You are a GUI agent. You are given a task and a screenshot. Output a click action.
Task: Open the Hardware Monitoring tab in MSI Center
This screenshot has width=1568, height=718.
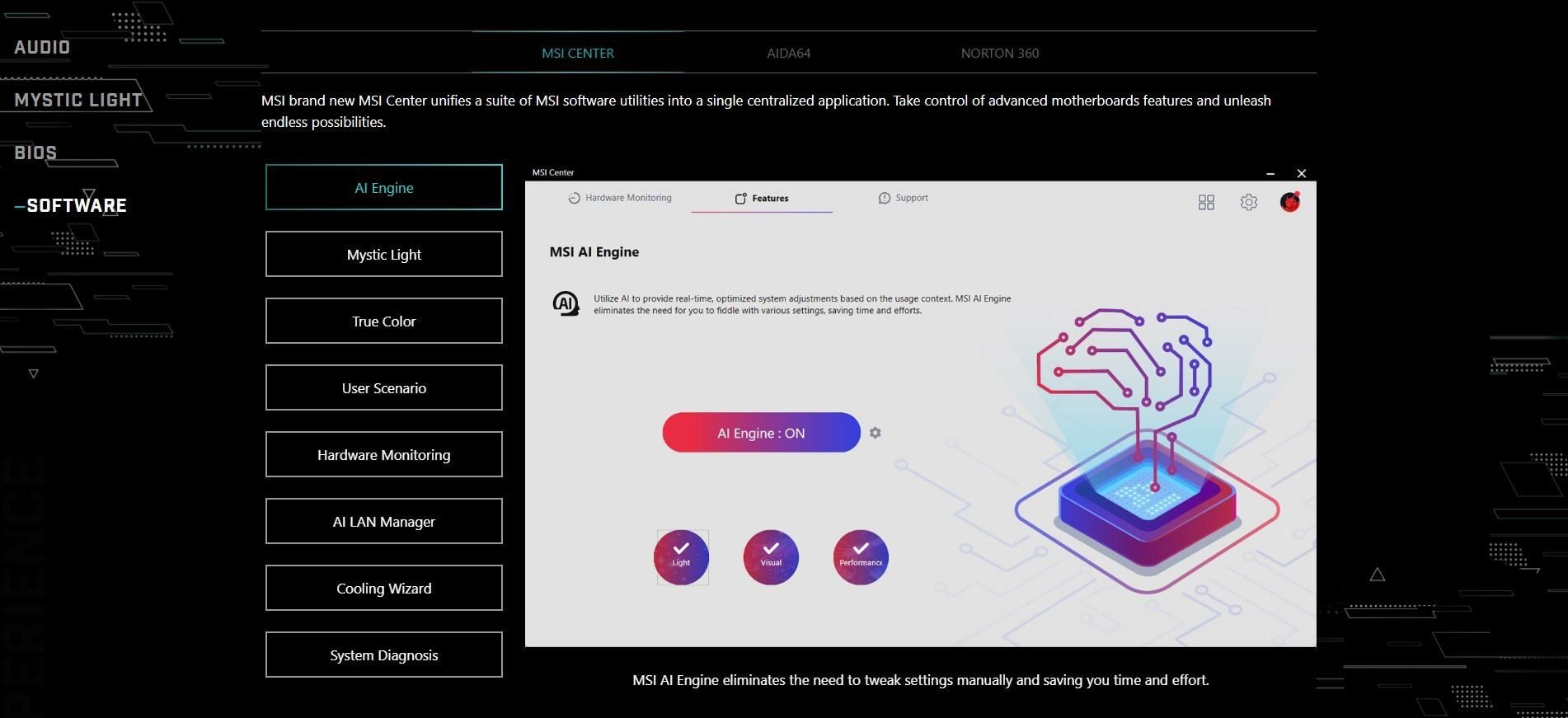pos(620,198)
